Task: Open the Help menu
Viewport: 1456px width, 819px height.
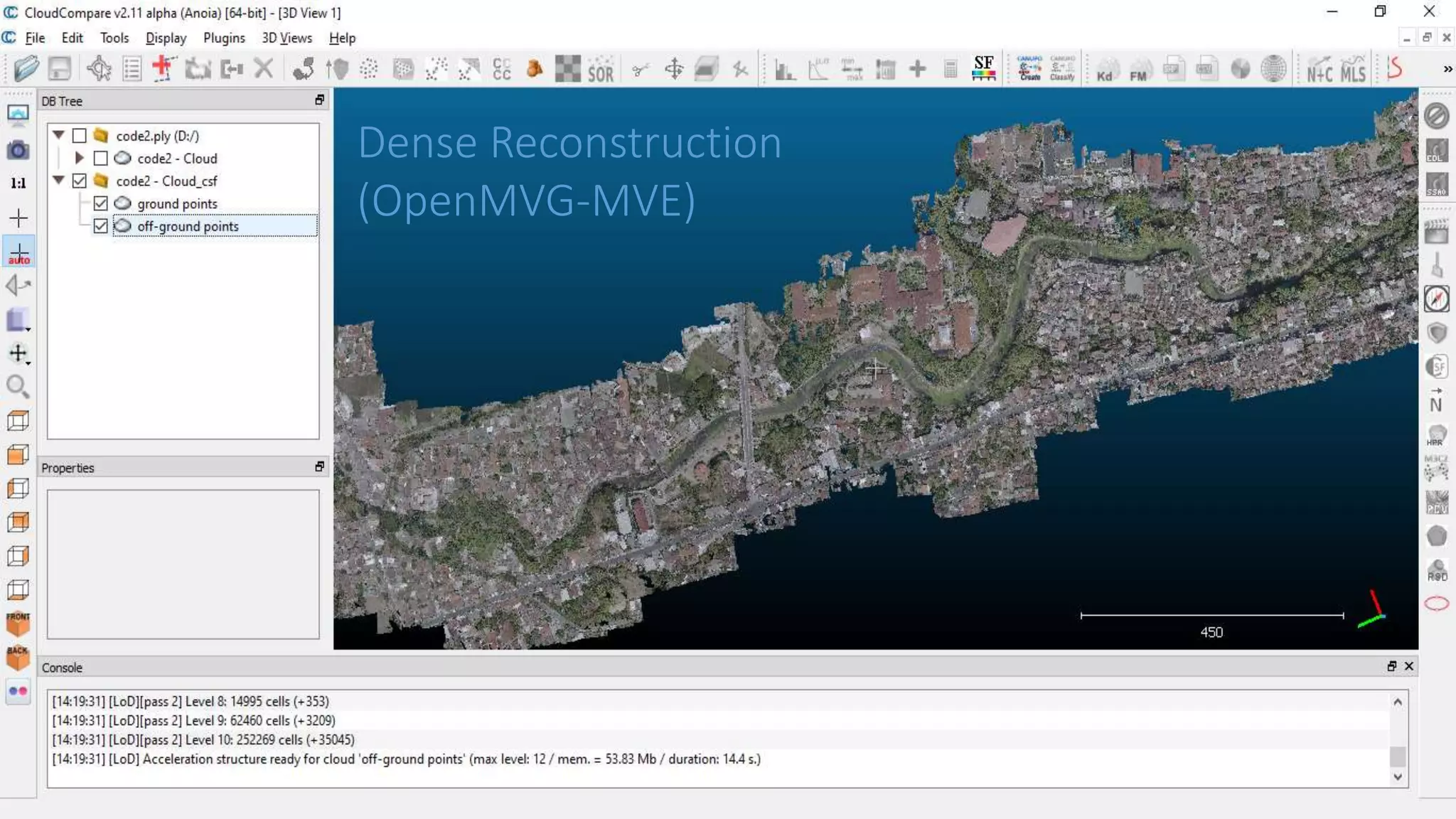Action: coord(342,38)
